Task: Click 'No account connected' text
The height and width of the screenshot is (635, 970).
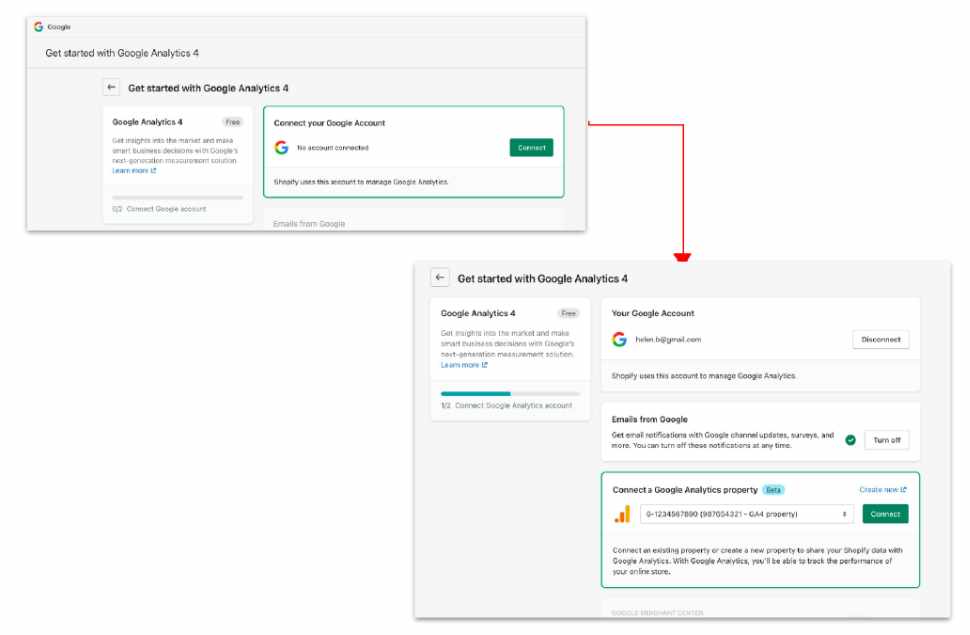Action: point(333,147)
